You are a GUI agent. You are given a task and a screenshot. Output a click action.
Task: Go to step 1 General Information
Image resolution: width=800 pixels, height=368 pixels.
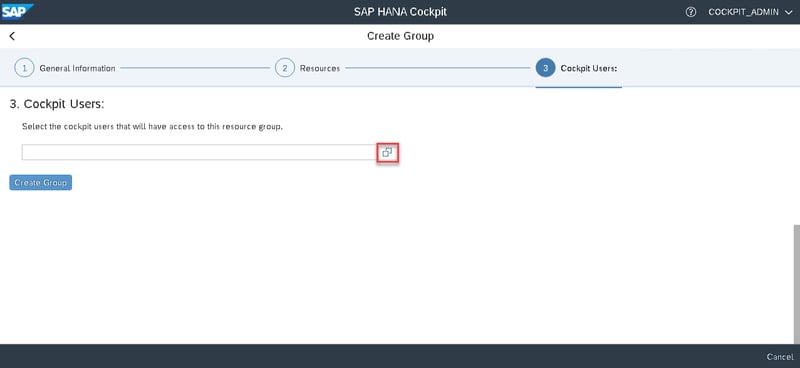coord(65,68)
